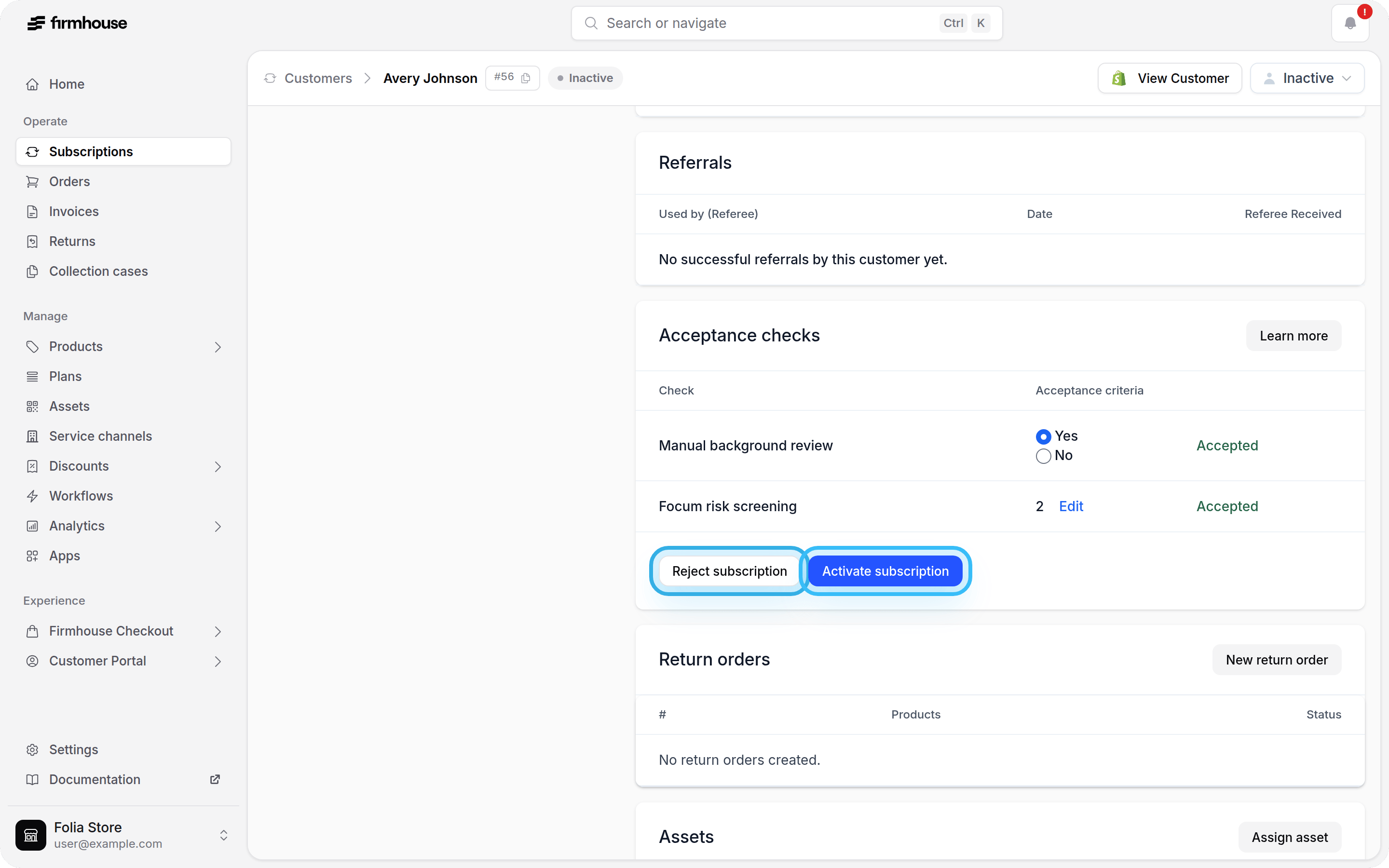Click 'No successful referrals by this customer yet.'
Image resolution: width=1389 pixels, height=868 pixels.
(x=803, y=259)
